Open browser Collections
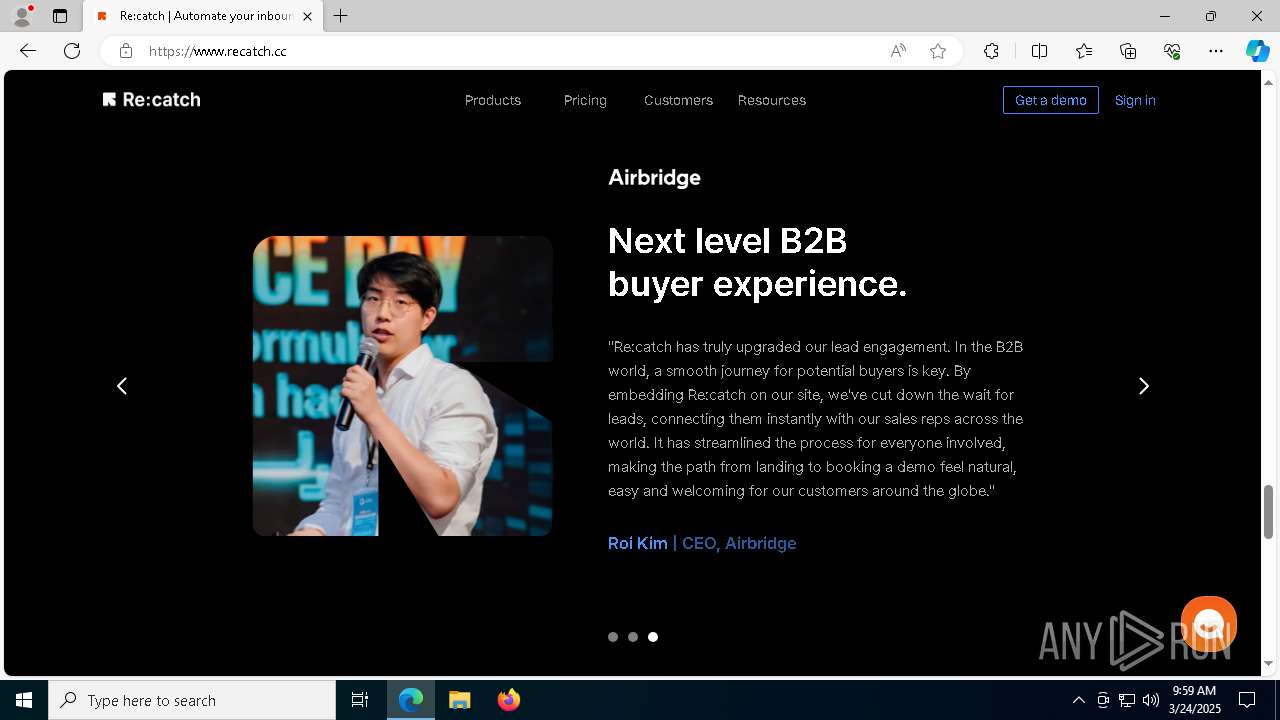Viewport: 1280px width, 720px height. click(1128, 51)
